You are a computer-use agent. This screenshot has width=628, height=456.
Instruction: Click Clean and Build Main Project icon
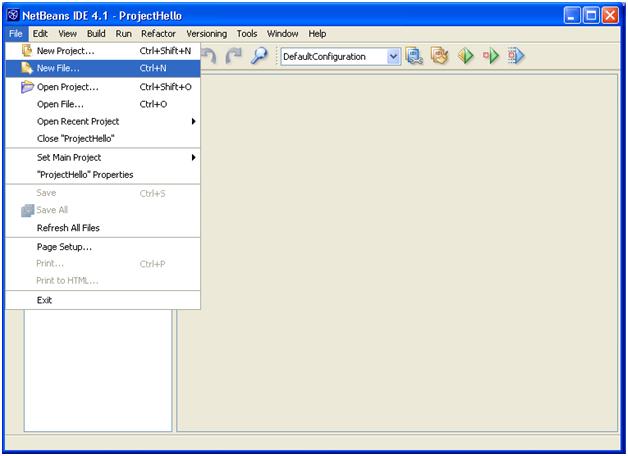point(440,56)
